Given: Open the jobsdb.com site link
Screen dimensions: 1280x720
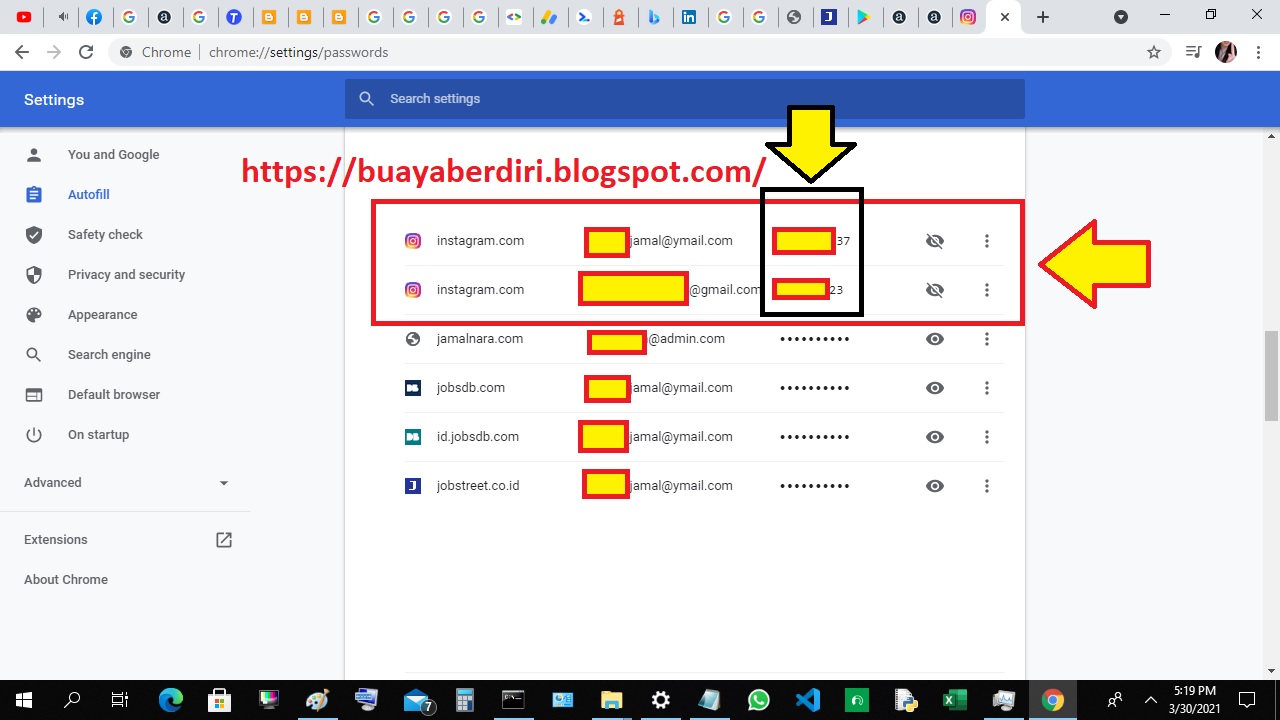Looking at the screenshot, I should pyautogui.click(x=471, y=388).
